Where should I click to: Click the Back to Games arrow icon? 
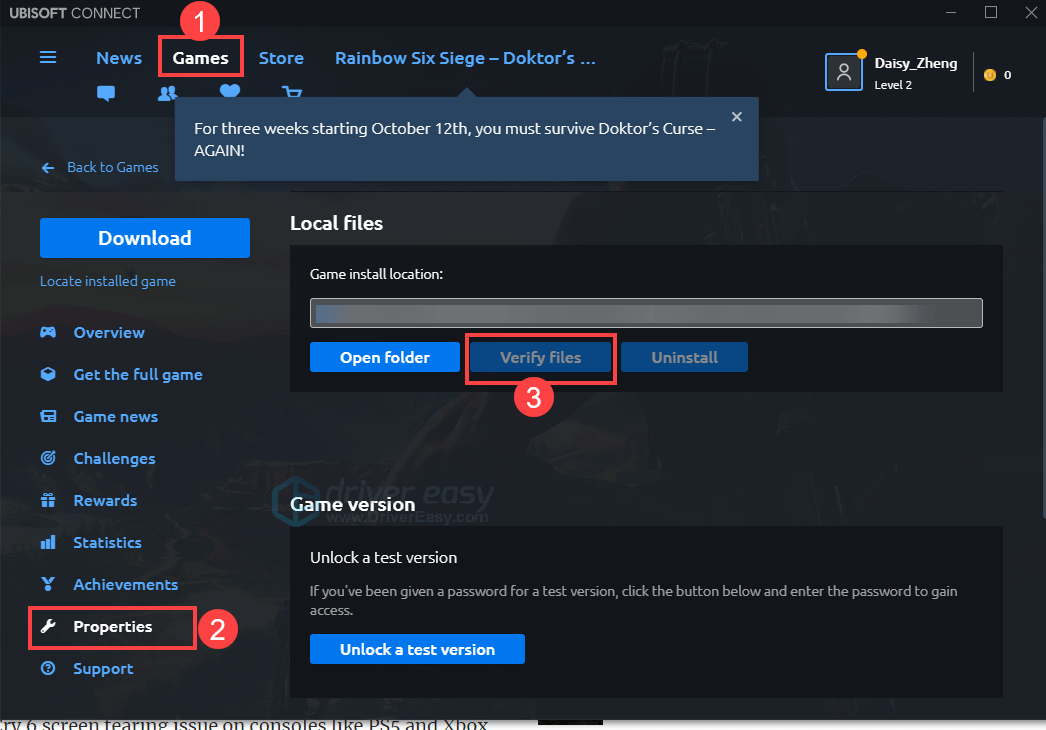coord(48,167)
